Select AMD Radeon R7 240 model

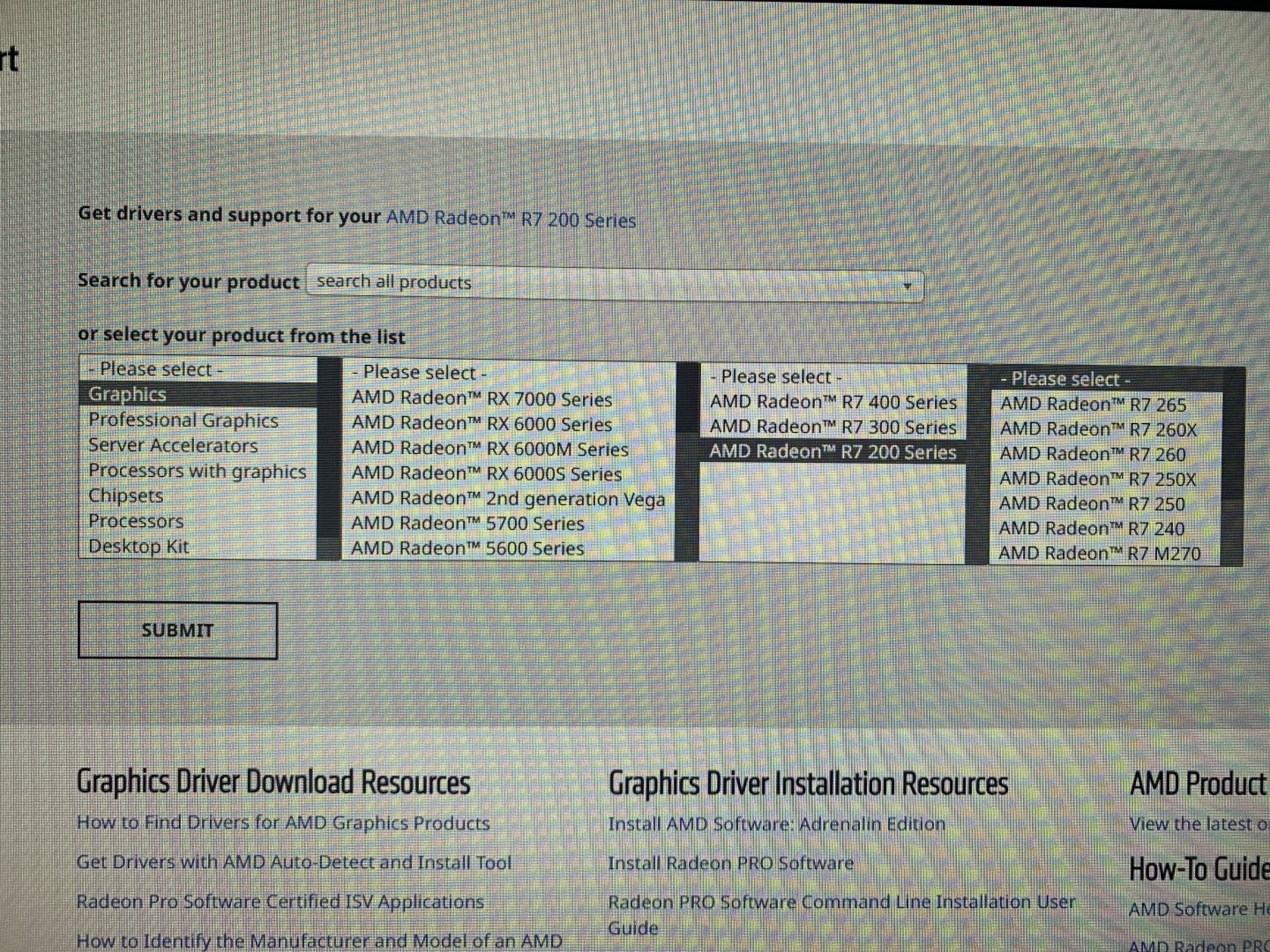point(1106,529)
